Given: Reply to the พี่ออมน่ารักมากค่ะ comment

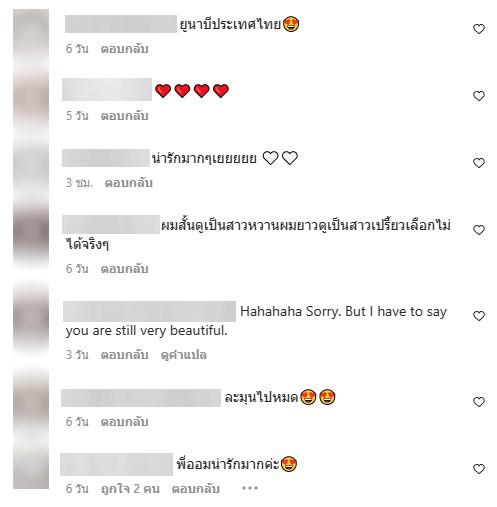Looking at the screenshot, I should (x=196, y=489).
